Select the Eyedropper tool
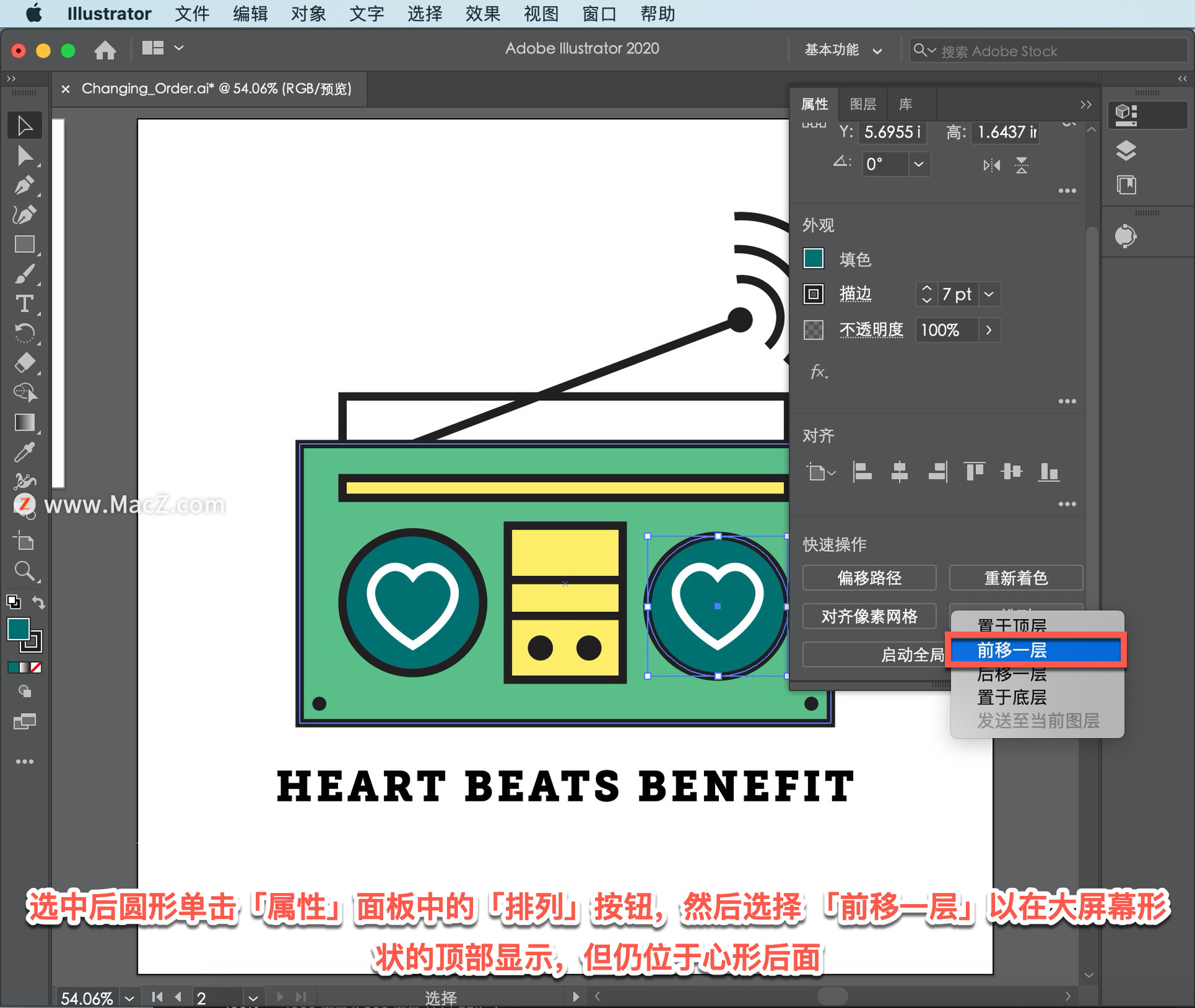The height and width of the screenshot is (1008, 1195). (x=25, y=452)
